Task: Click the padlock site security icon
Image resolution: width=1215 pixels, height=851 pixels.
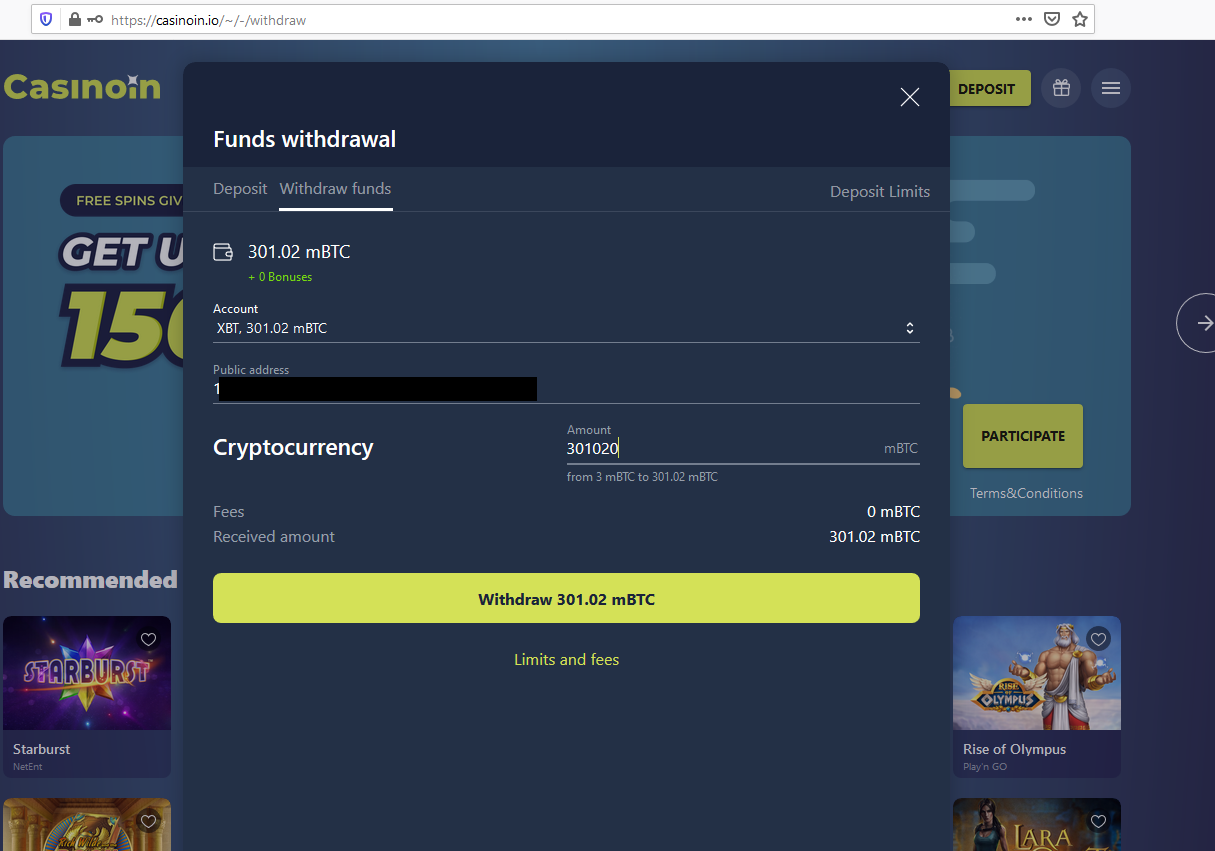Action: 73,19
